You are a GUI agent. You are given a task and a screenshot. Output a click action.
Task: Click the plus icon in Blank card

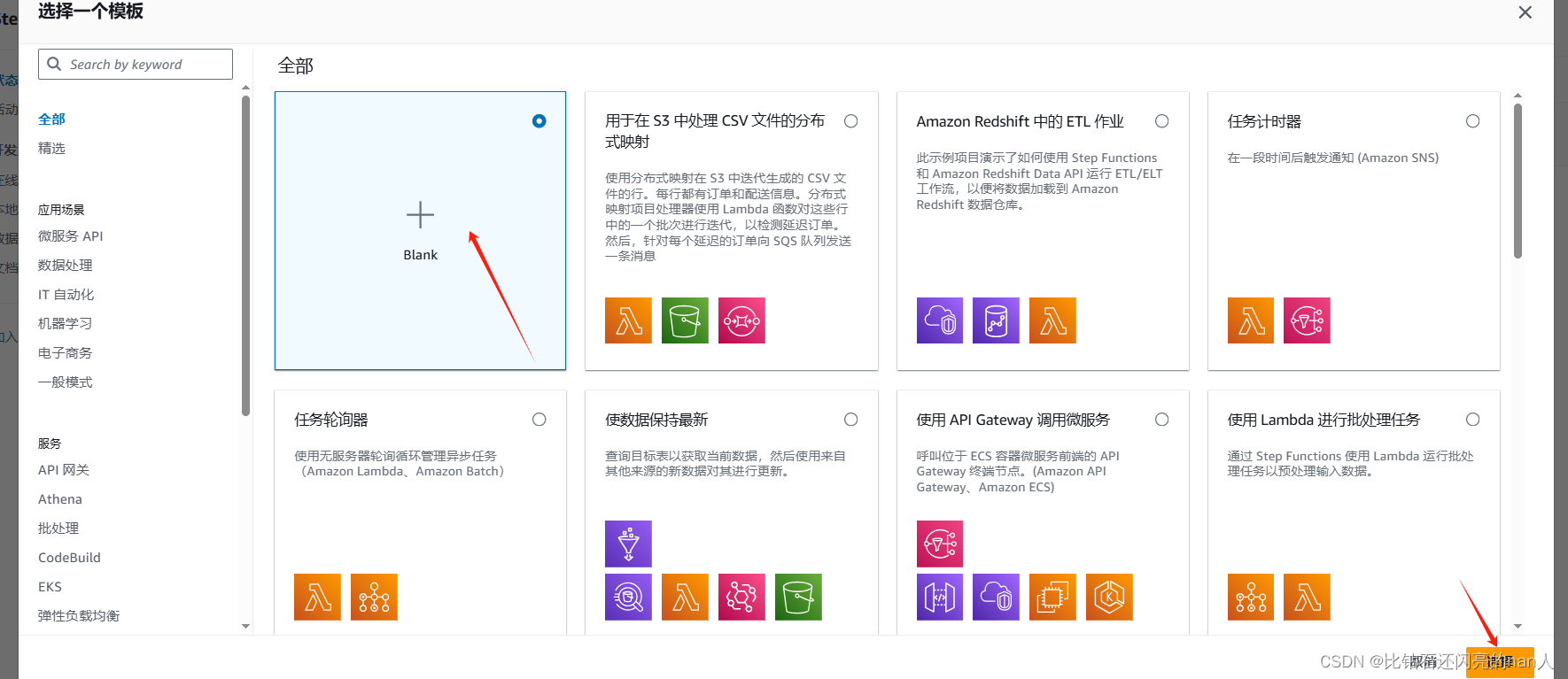pos(420,215)
